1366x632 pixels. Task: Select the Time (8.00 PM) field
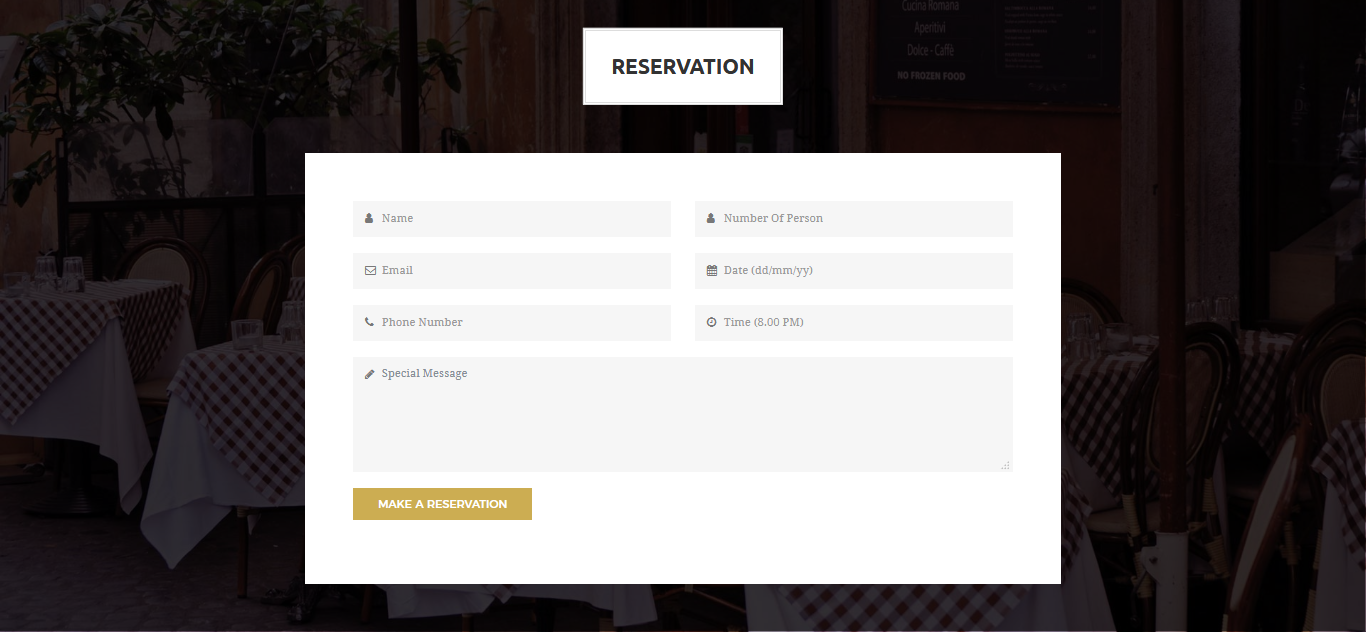click(x=862, y=322)
